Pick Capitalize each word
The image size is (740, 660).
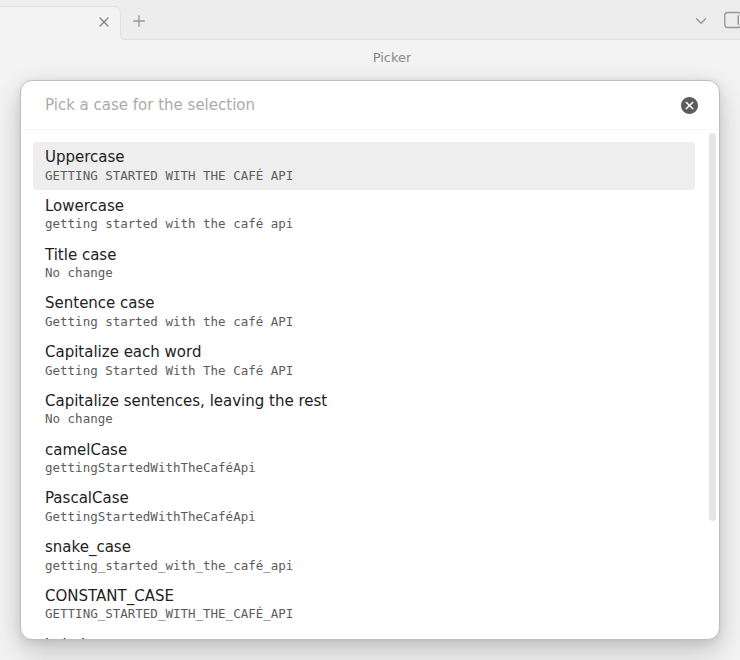(364, 361)
